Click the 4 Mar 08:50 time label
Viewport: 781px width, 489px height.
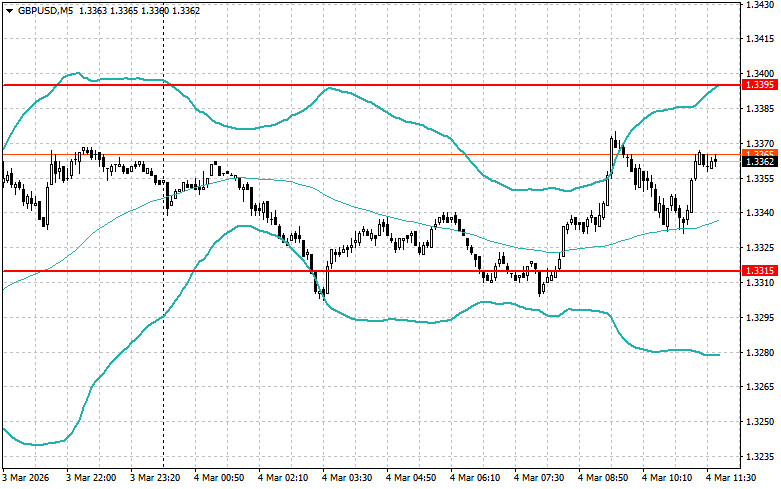click(603, 478)
